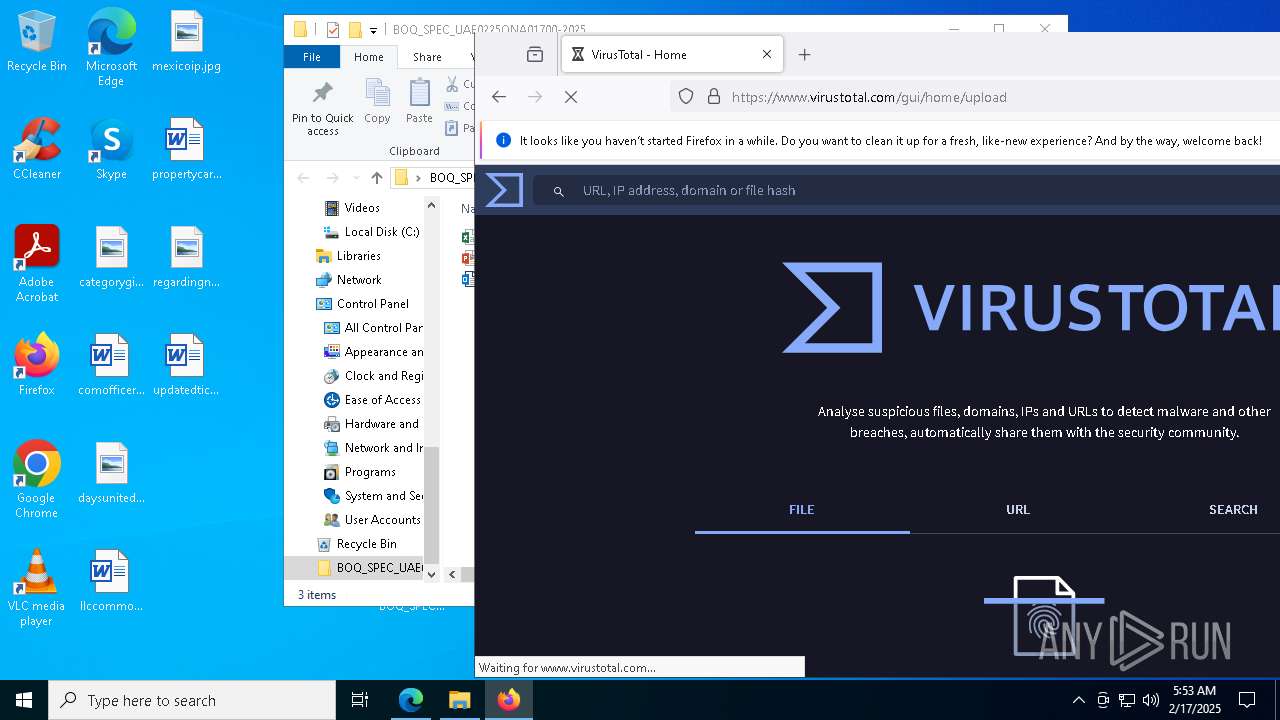Open categorygi image file on desktop

point(111,258)
